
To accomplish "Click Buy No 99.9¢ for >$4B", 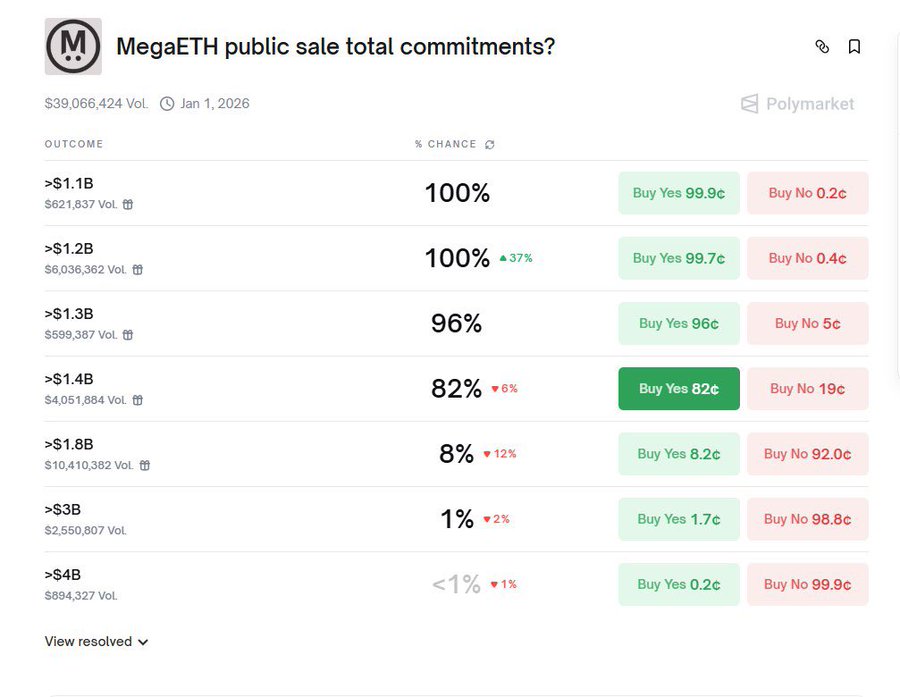I will tap(807, 584).
